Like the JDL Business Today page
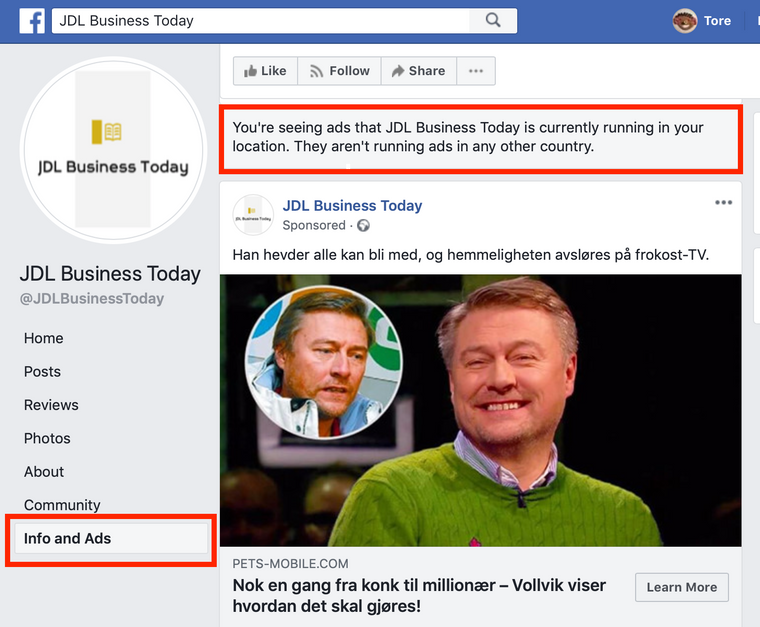This screenshot has height=627, width=760. pos(265,71)
